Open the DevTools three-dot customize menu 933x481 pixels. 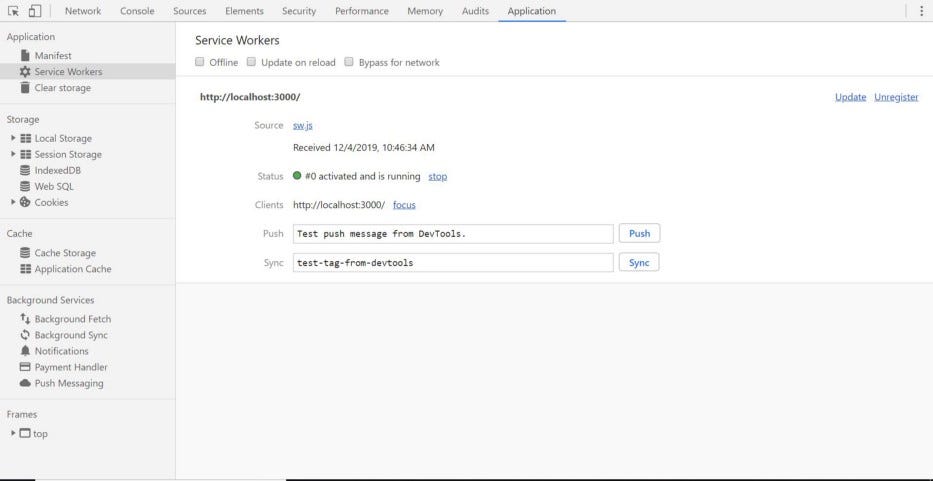coord(922,11)
